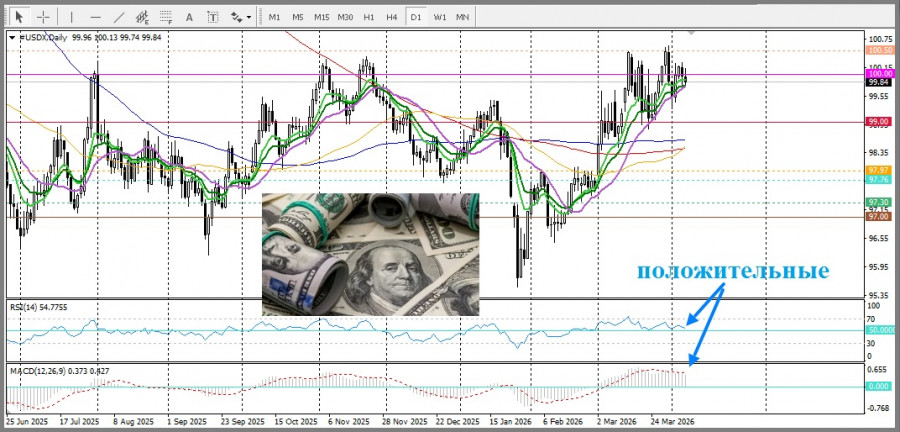The height and width of the screenshot is (432, 900).
Task: Select the Text Label 'T' tool
Action: pyautogui.click(x=212, y=17)
